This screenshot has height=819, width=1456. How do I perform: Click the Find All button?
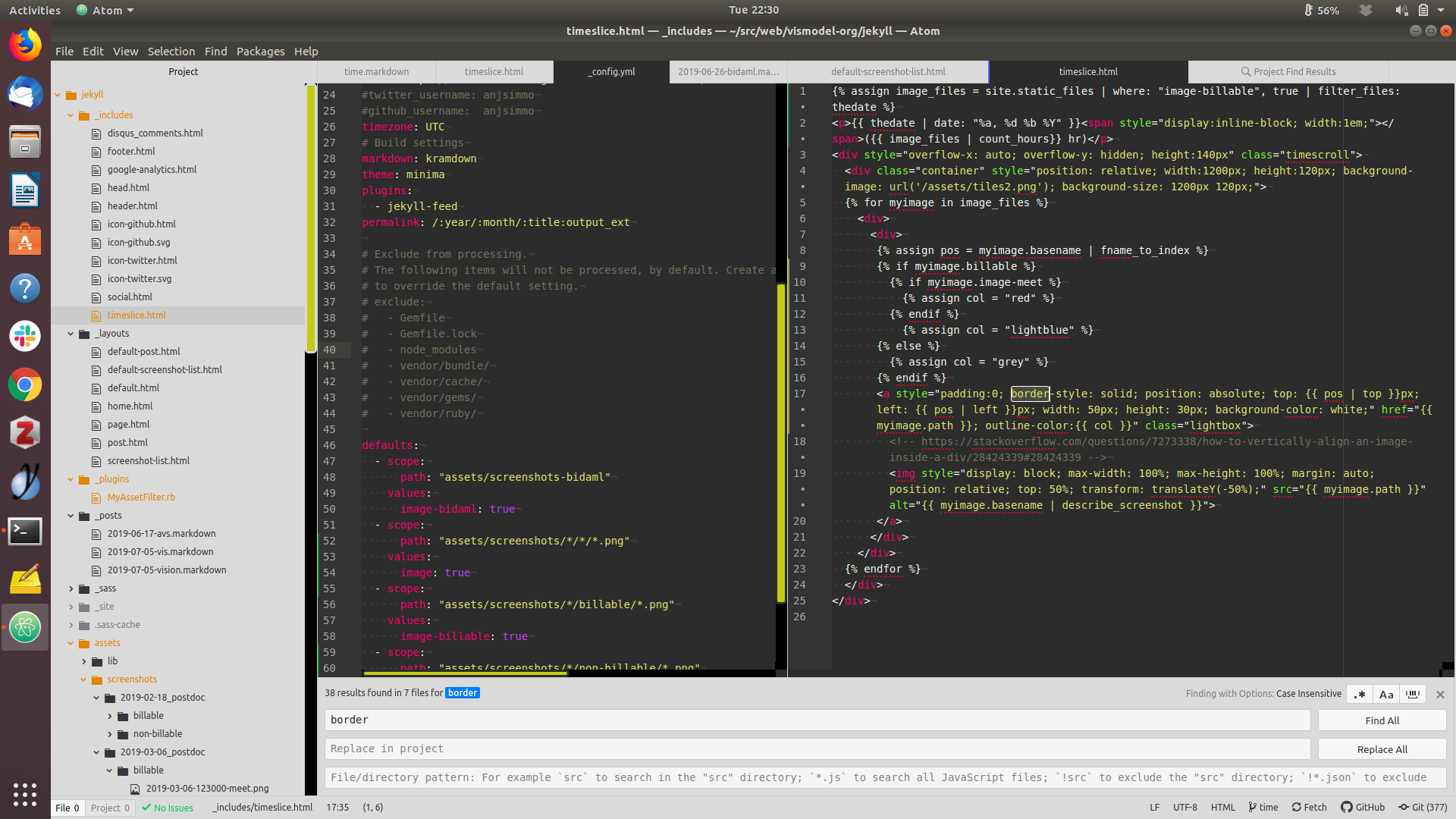click(x=1382, y=720)
